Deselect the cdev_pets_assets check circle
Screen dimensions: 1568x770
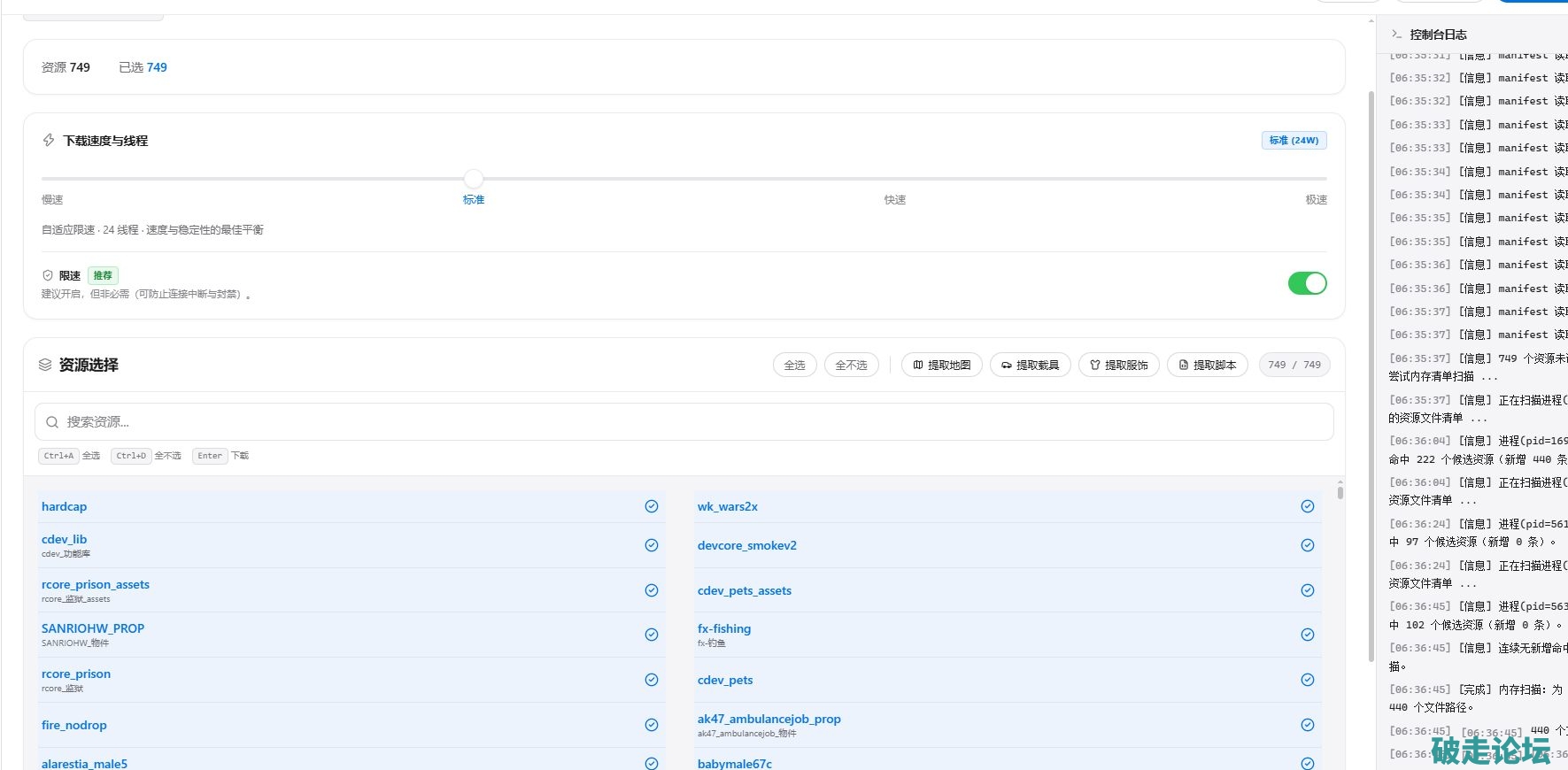[x=1308, y=590]
